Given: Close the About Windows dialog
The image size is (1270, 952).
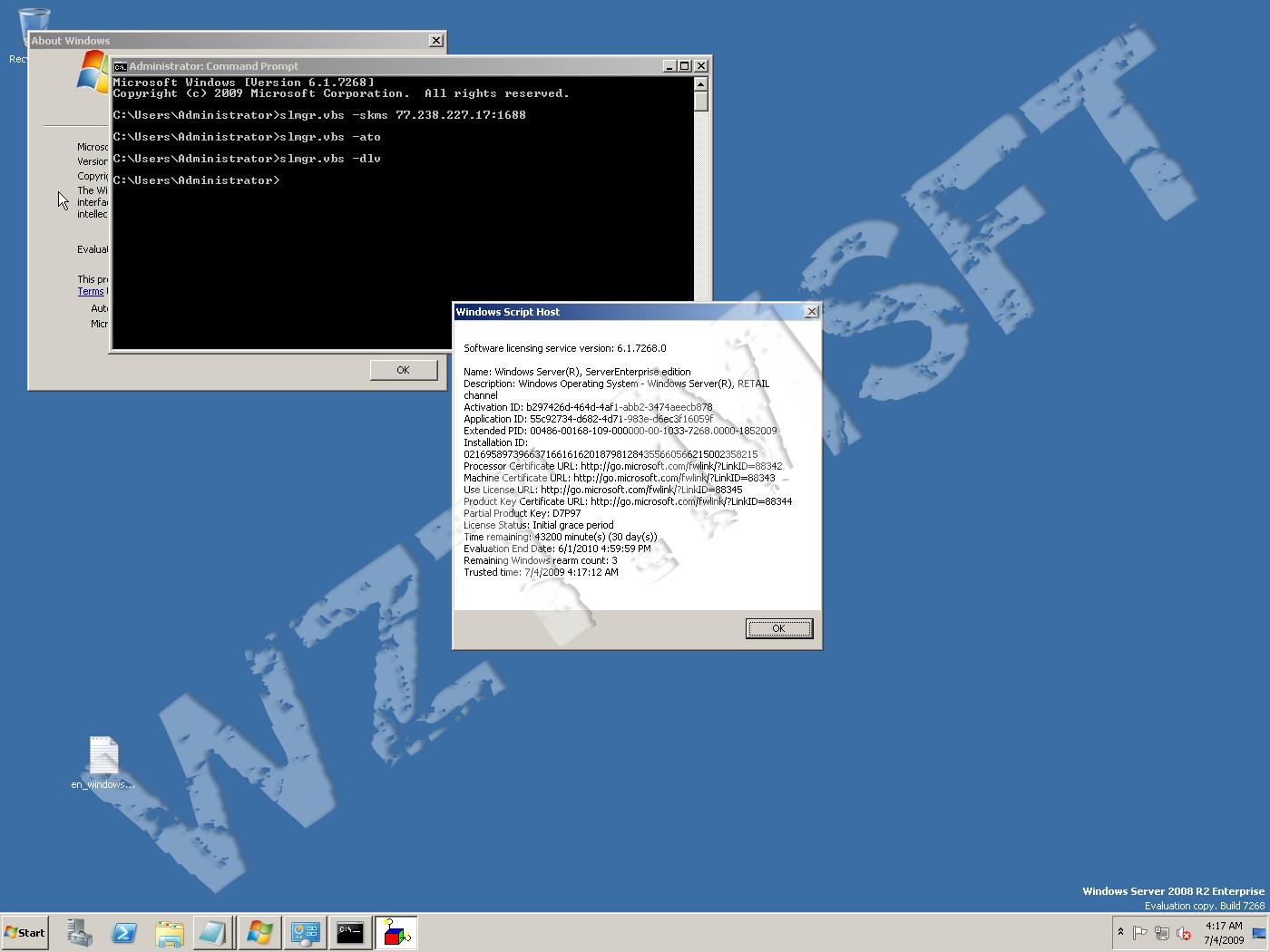Looking at the screenshot, I should click(436, 41).
